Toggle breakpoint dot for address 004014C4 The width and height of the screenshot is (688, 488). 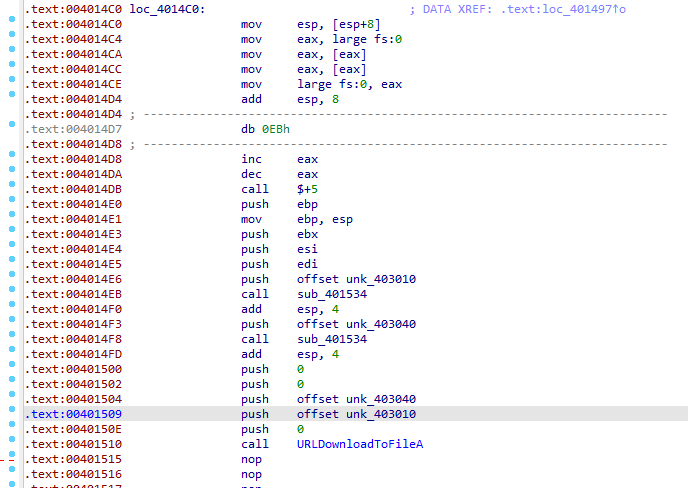point(12,34)
